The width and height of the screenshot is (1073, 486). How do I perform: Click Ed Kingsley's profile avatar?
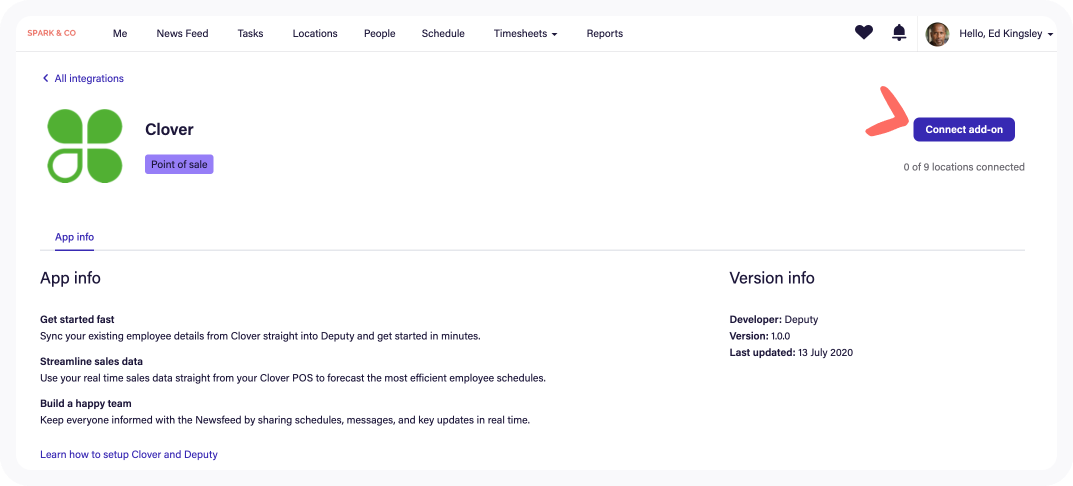tap(938, 34)
